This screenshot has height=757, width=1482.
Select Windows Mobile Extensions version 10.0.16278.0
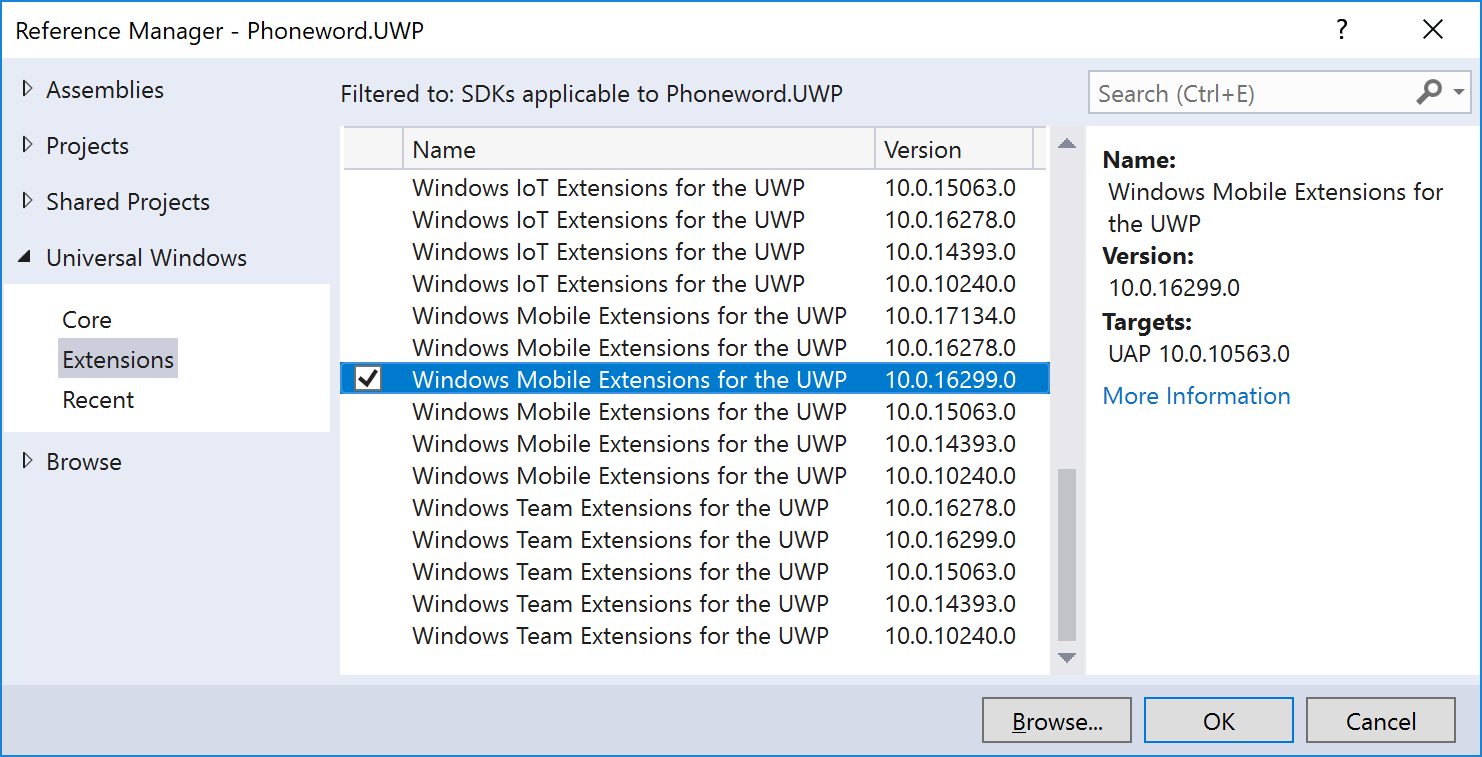click(x=694, y=347)
